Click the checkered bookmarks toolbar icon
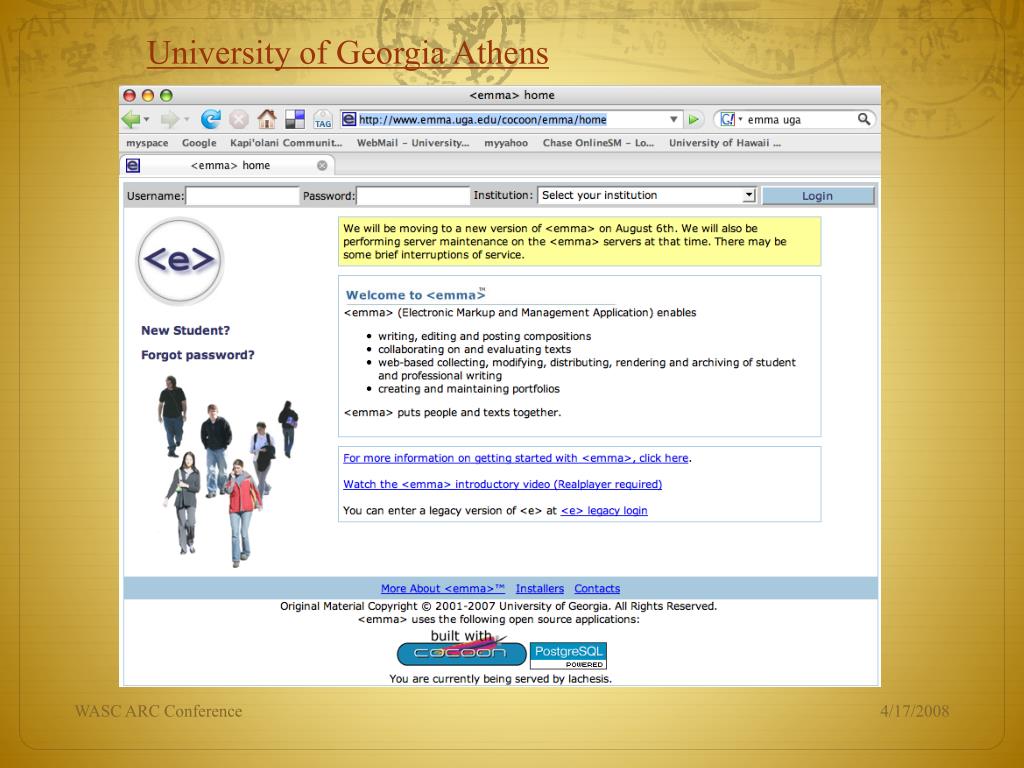Viewport: 1024px width, 768px height. (x=295, y=119)
